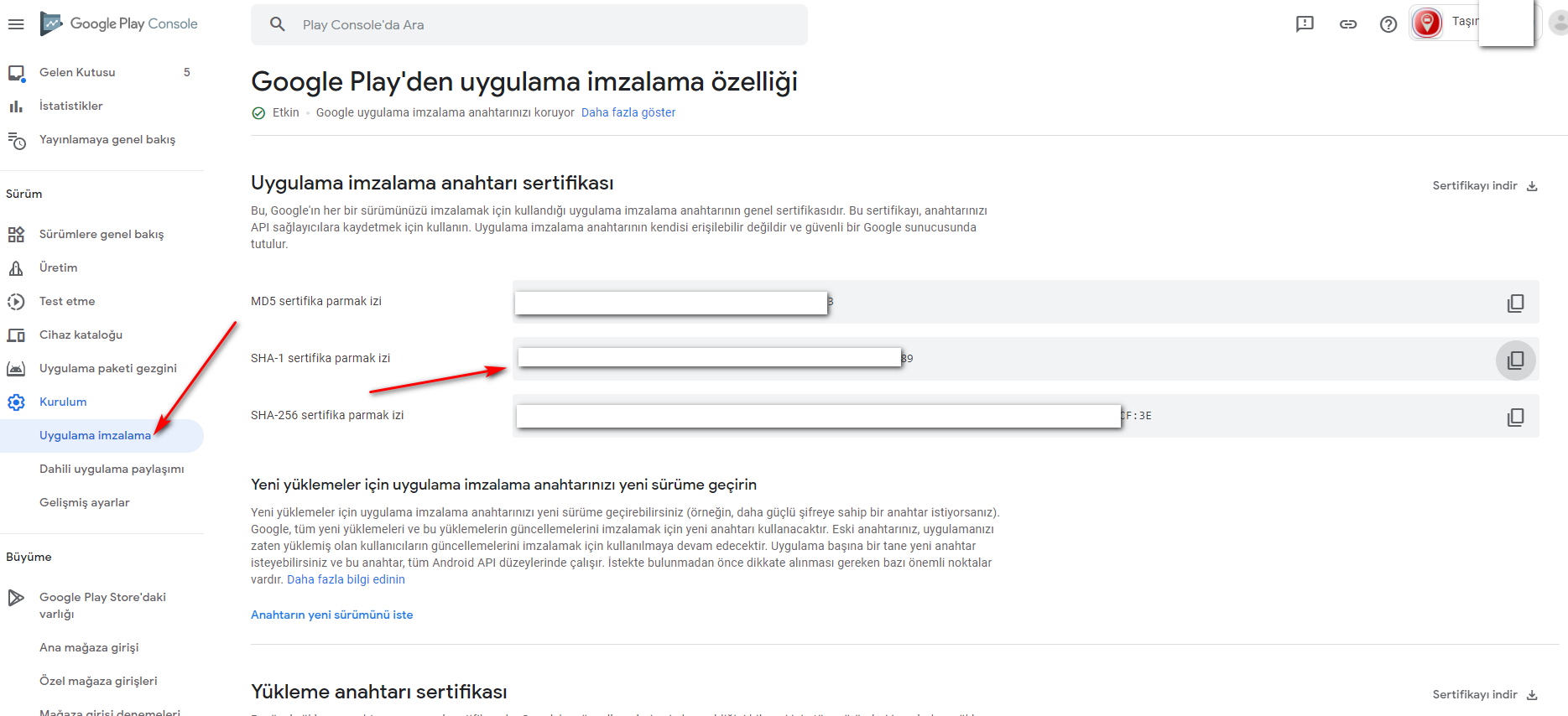
Task: Click the copy link icon in top bar
Action: click(x=1348, y=24)
